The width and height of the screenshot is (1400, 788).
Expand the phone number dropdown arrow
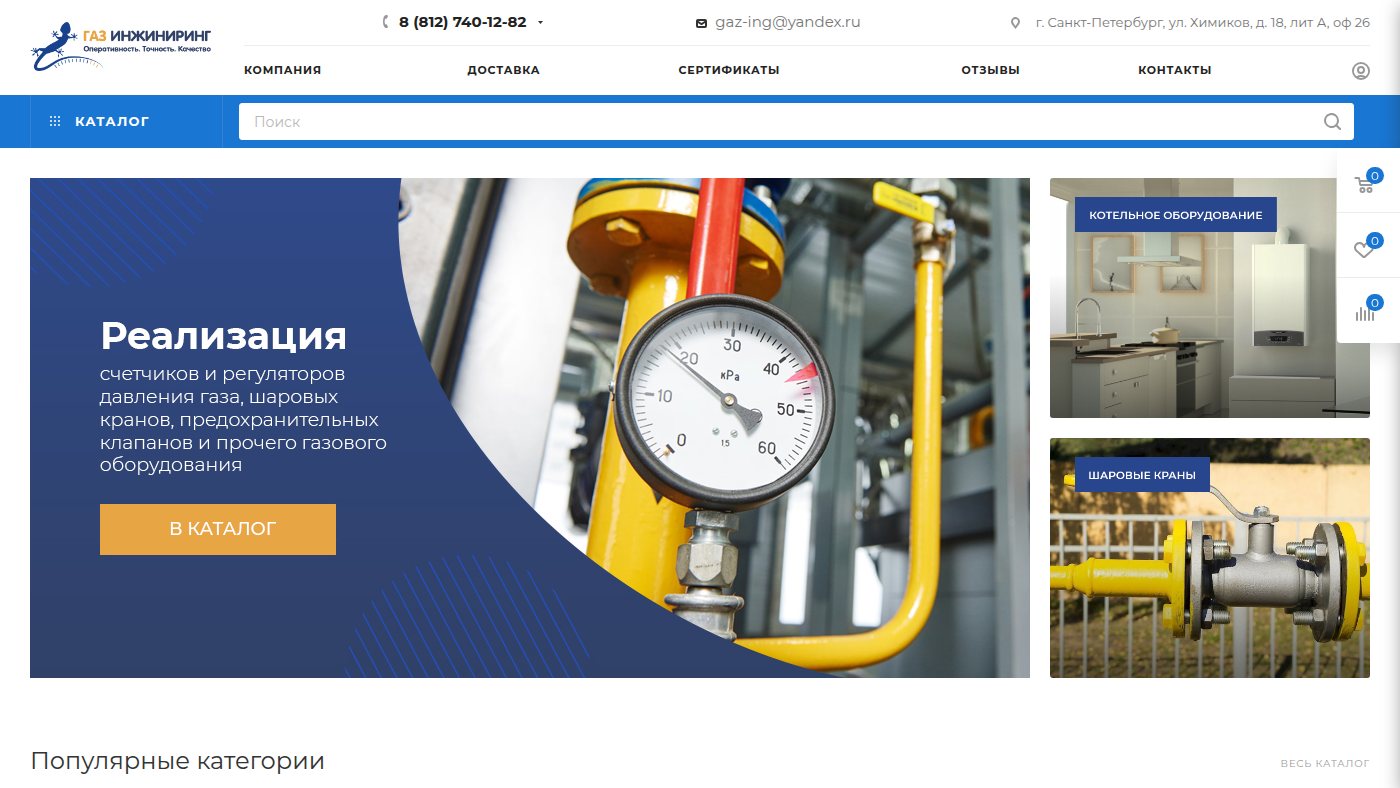coord(540,22)
